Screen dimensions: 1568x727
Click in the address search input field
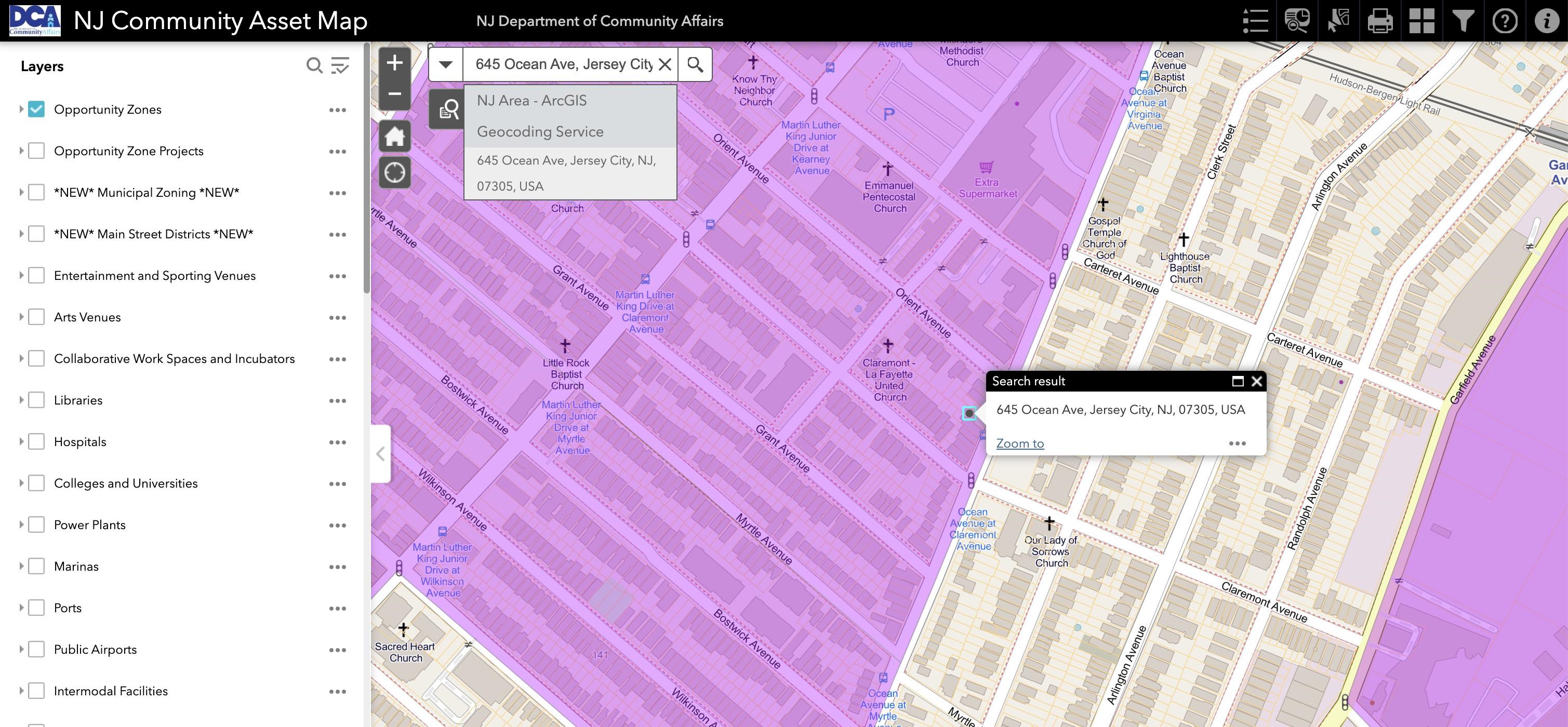pos(564,64)
